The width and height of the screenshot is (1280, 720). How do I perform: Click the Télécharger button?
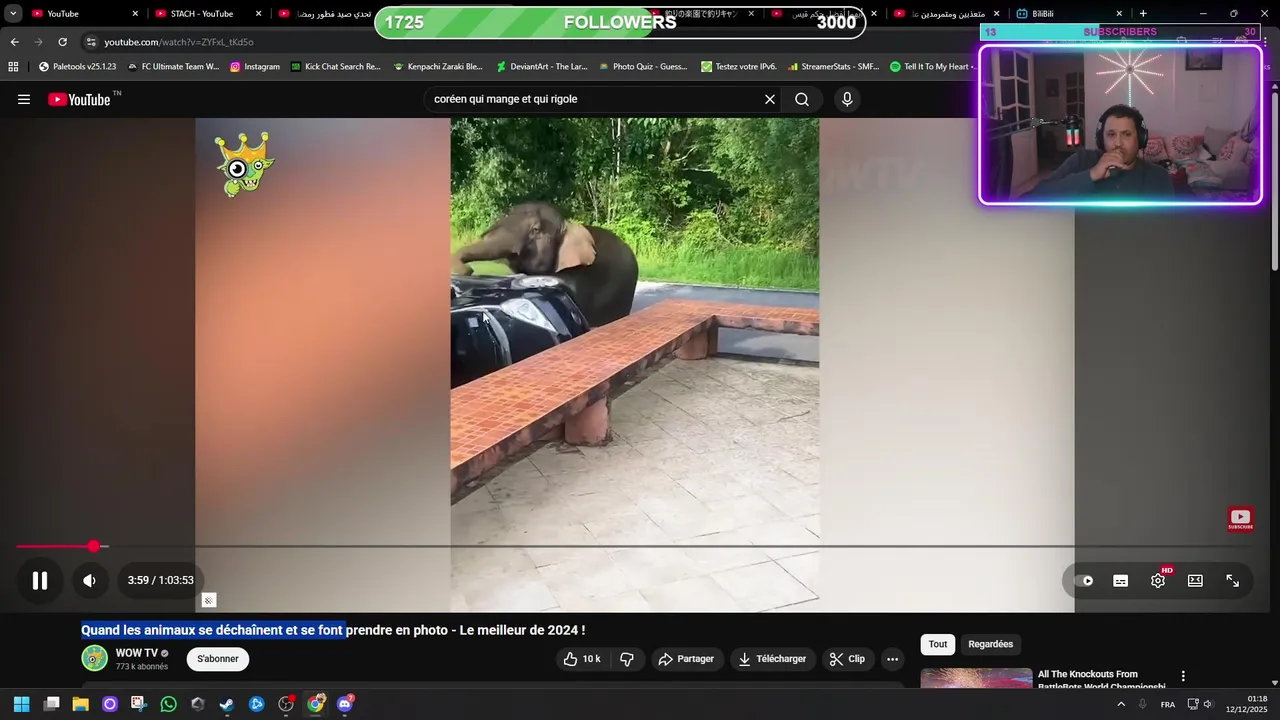772,659
